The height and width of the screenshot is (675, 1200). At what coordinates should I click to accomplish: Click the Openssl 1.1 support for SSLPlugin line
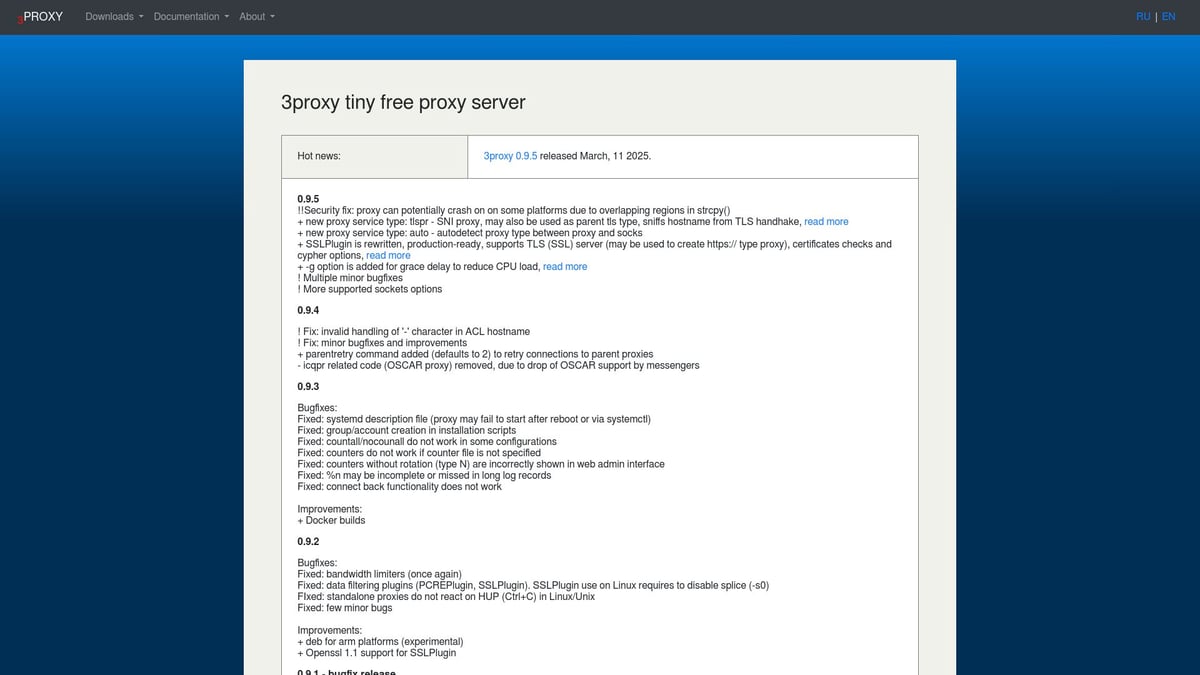tap(377, 653)
